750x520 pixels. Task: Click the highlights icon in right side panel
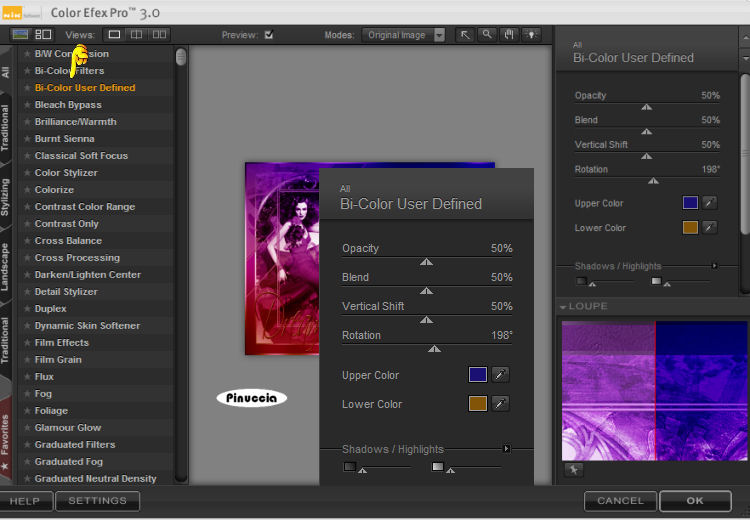point(656,281)
